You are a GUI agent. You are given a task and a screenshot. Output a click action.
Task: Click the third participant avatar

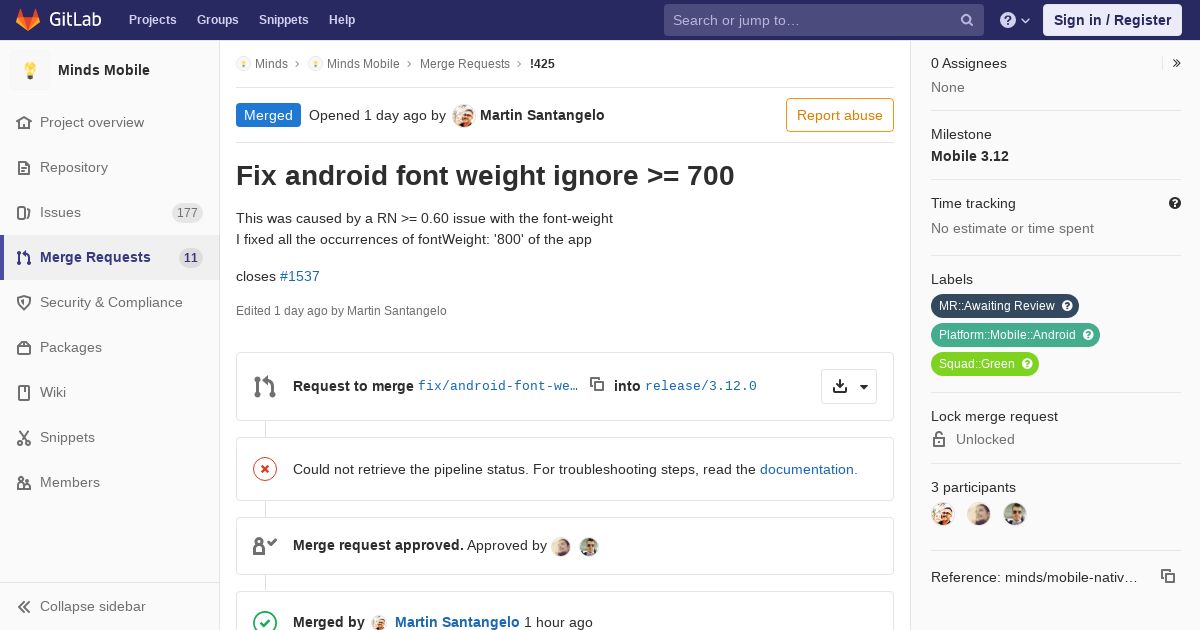[x=1015, y=514]
